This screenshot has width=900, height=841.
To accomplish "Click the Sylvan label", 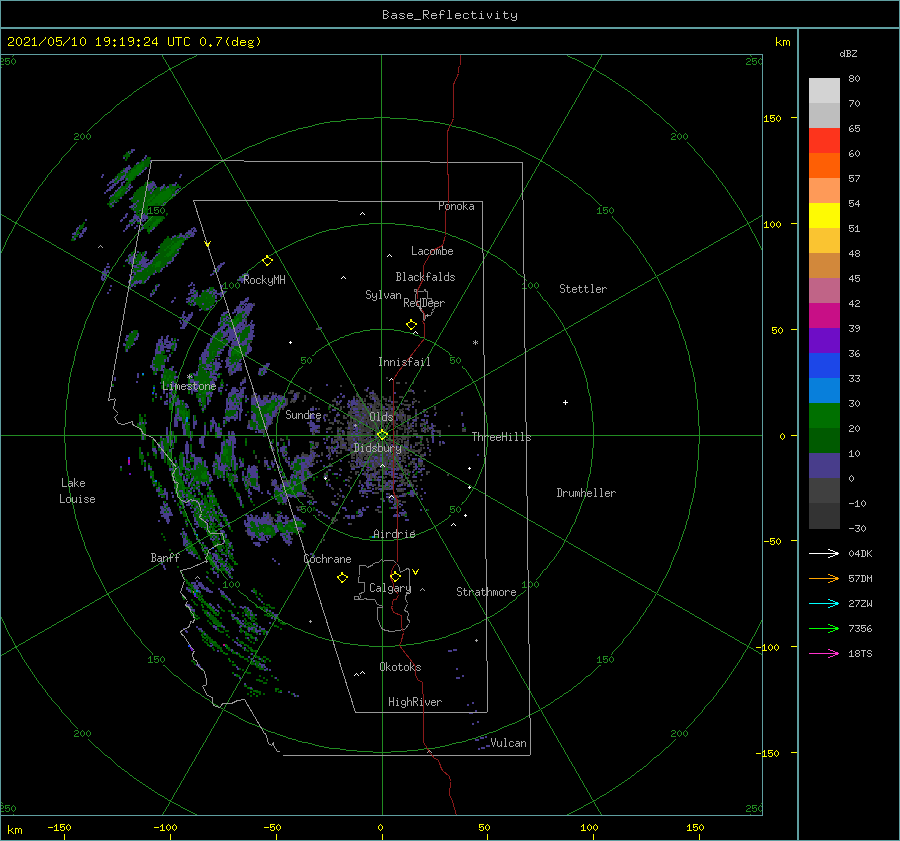I will click(x=383, y=295).
